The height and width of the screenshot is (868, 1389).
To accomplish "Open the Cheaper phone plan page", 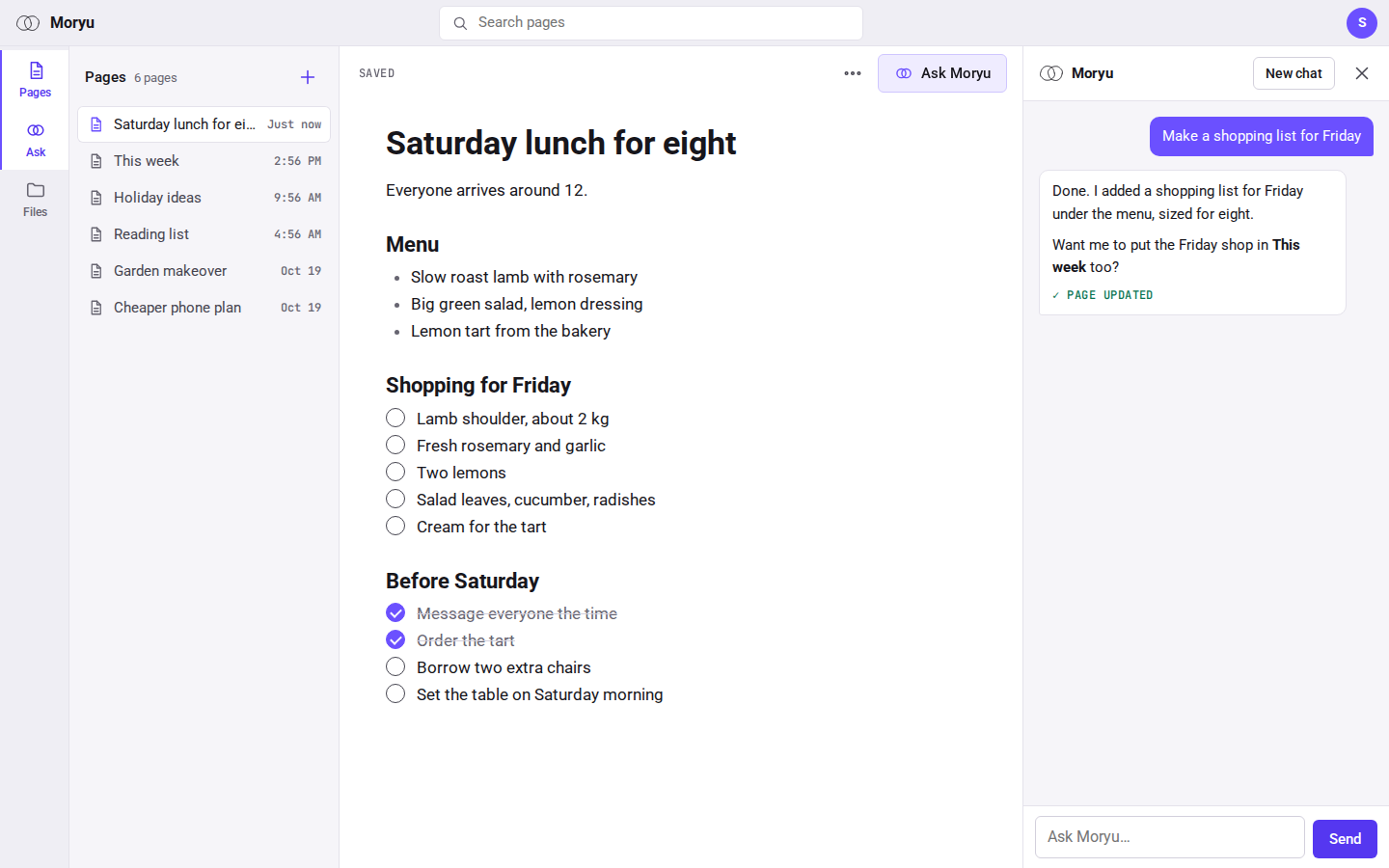I will [x=204, y=308].
